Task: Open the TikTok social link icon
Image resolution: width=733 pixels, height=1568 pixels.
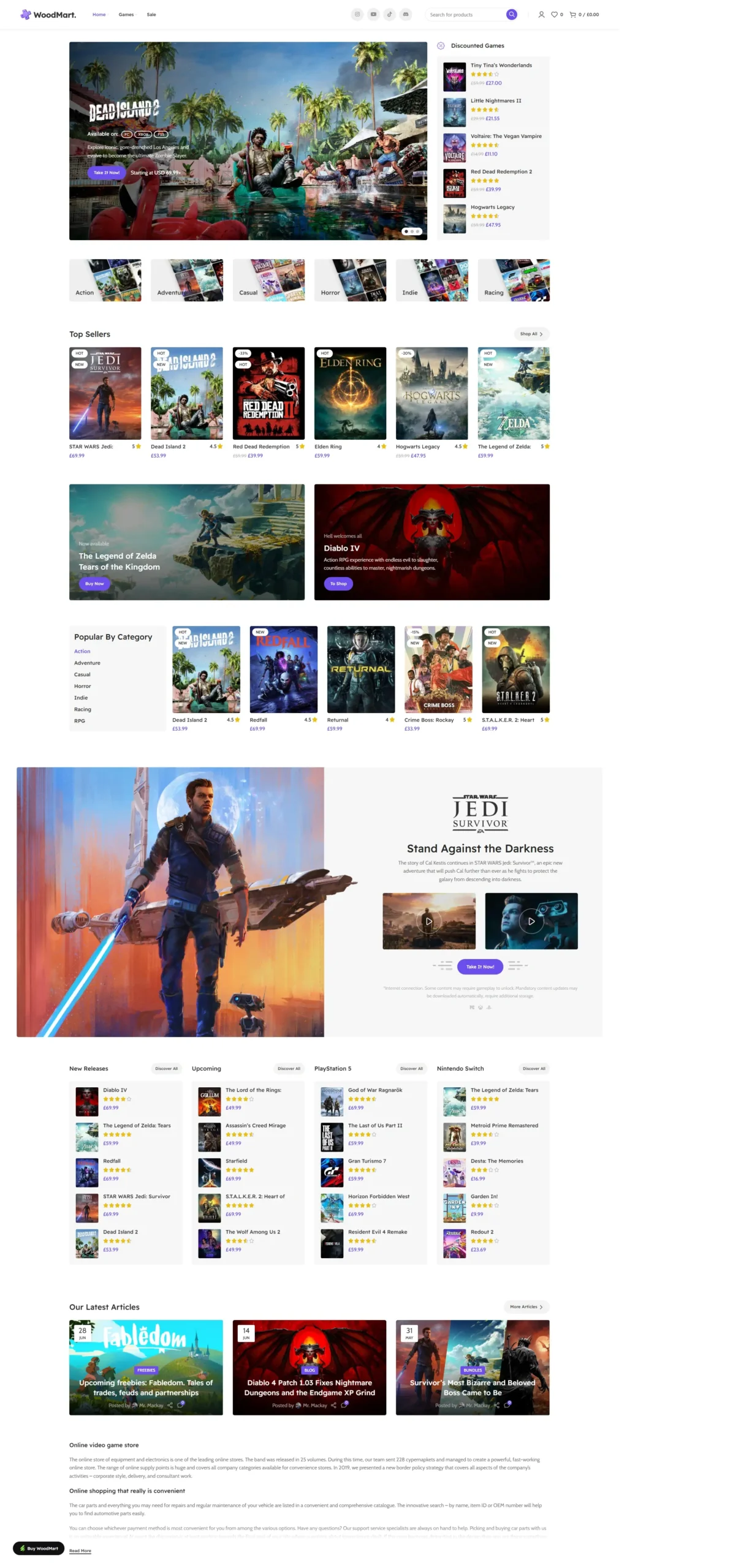Action: (x=389, y=15)
